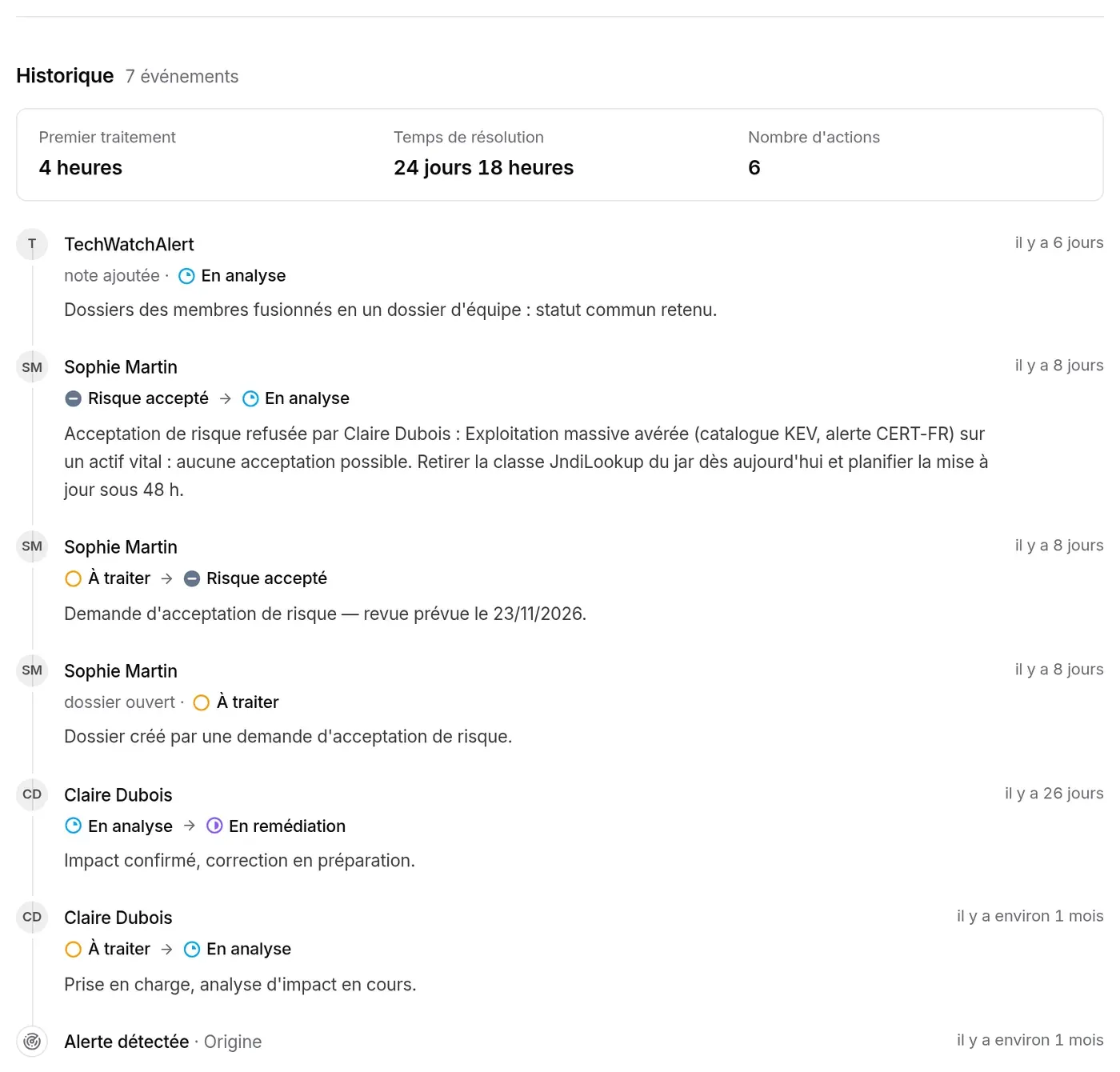This screenshot has height=1072, width=1120.
Task: Click the Nombre d'actions value "6"
Action: click(x=754, y=168)
